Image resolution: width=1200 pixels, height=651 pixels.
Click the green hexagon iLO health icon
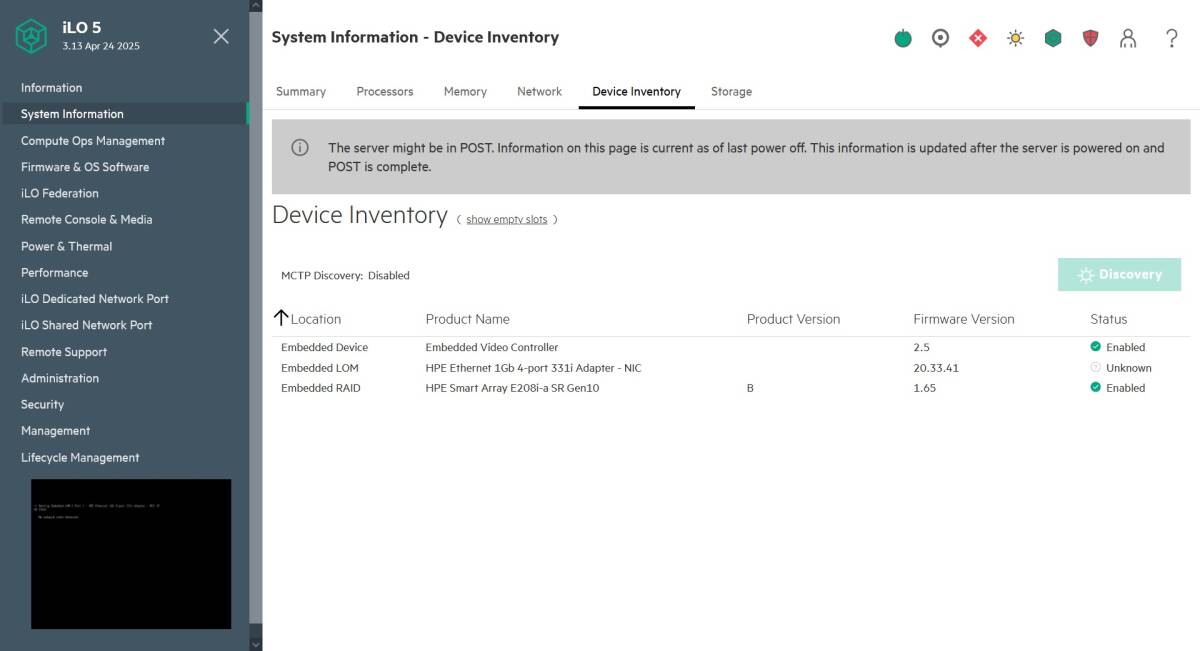point(1053,39)
